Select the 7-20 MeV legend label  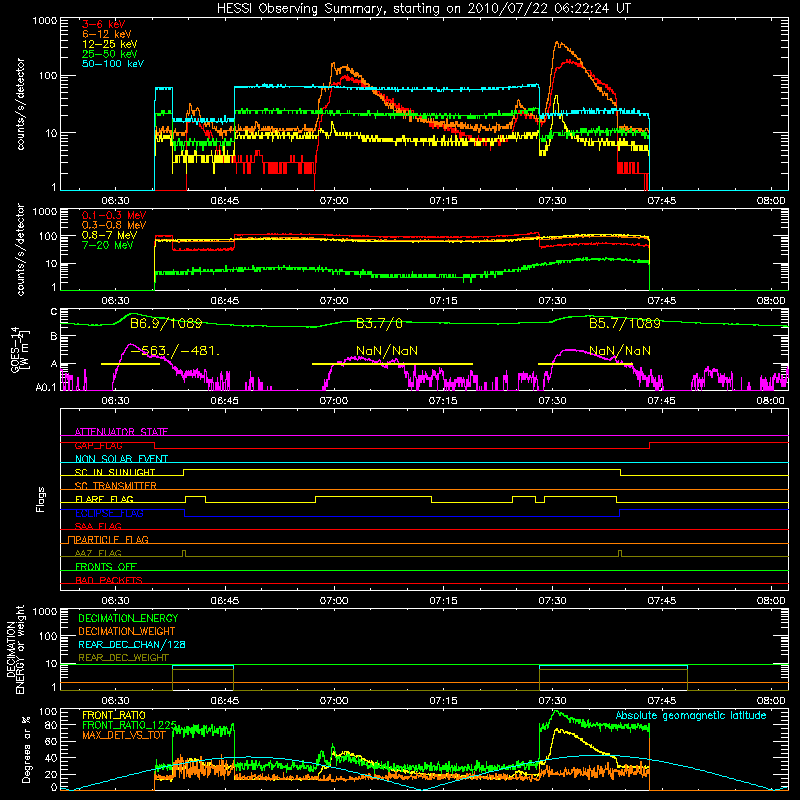pos(108,245)
